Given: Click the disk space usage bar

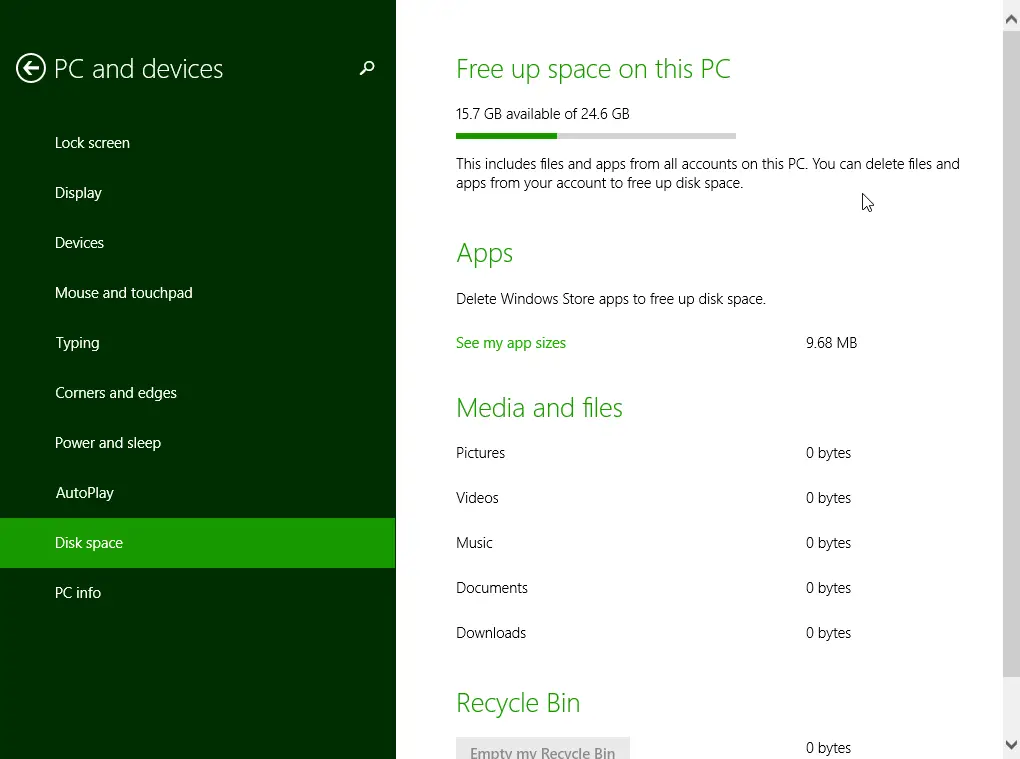Looking at the screenshot, I should [x=596, y=136].
